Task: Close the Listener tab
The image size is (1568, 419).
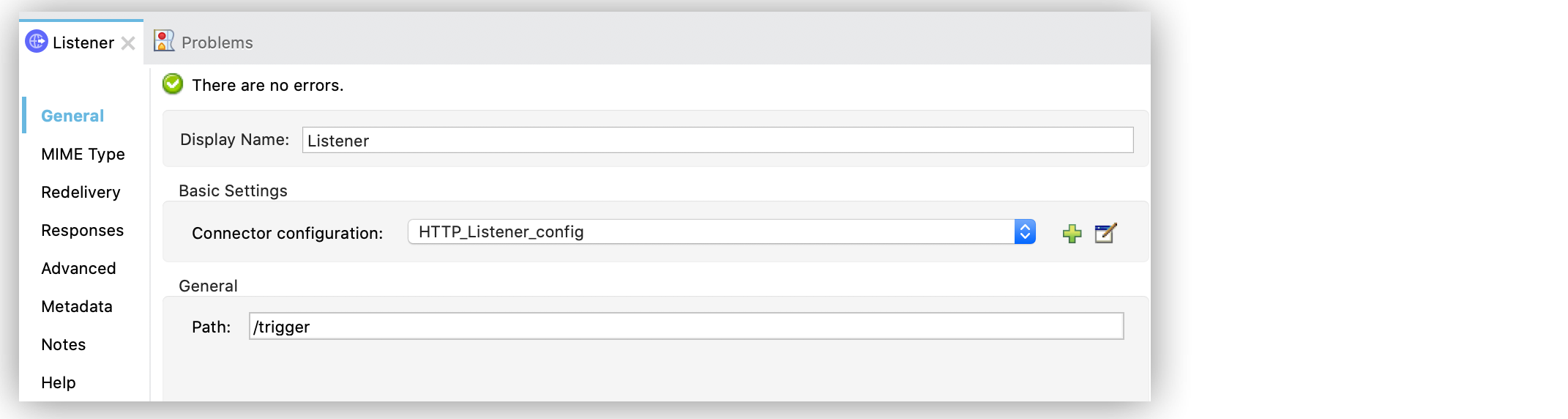Action: (128, 43)
